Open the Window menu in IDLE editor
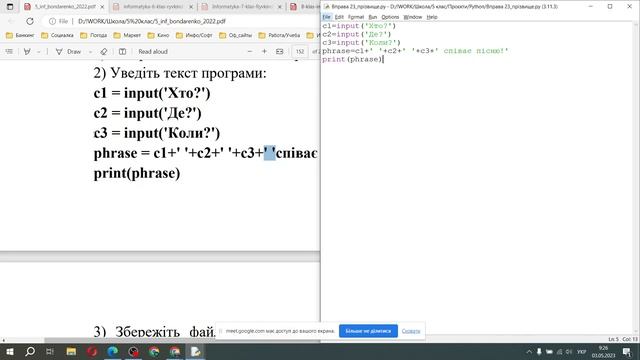640x360 pixels. tap(413, 17)
